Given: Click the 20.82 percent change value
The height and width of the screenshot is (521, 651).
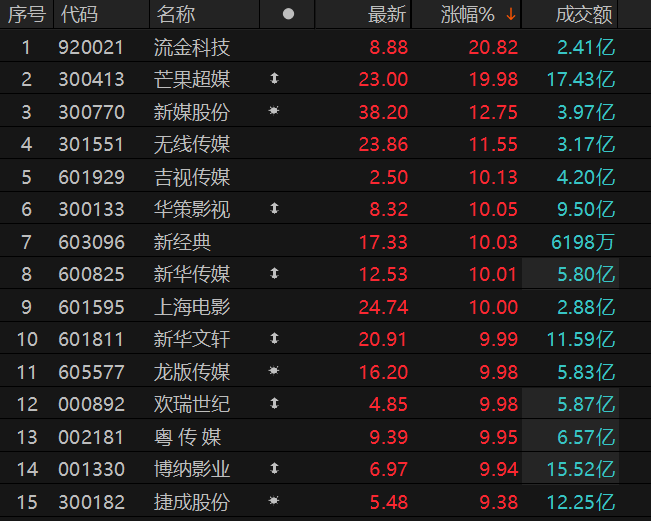Looking at the screenshot, I should 493,47.
